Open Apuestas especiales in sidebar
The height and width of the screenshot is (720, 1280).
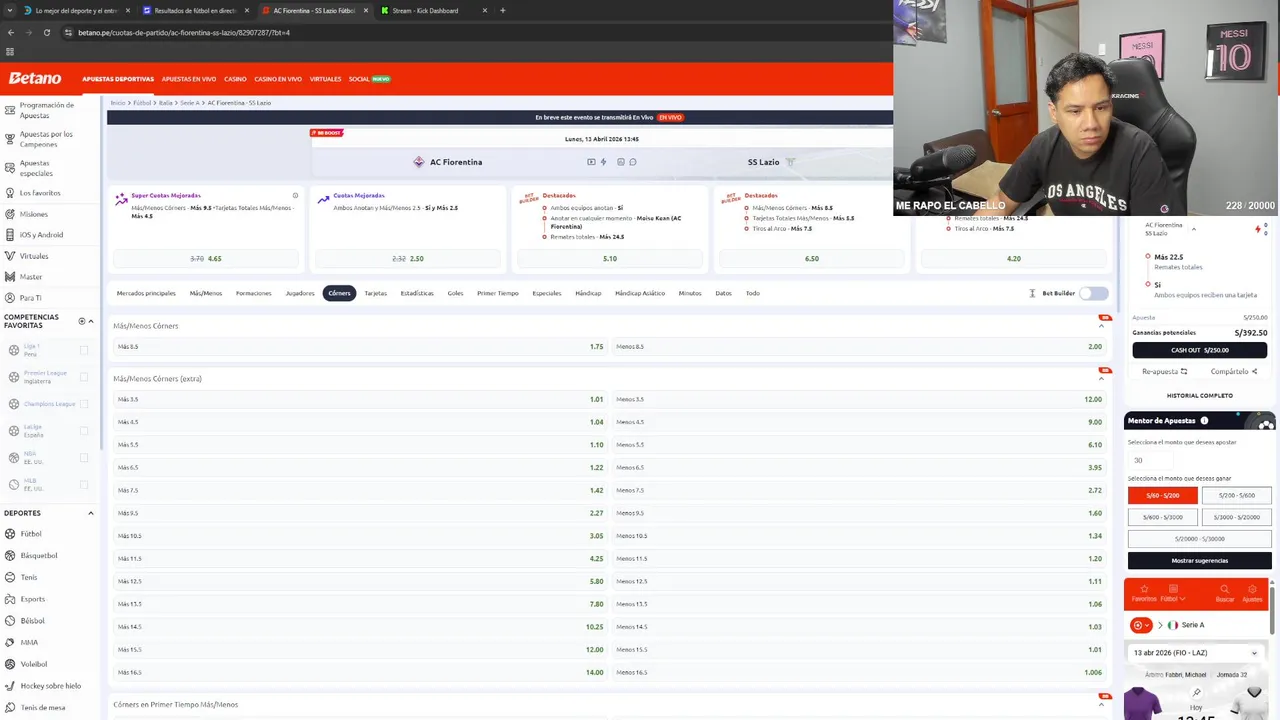(x=36, y=168)
